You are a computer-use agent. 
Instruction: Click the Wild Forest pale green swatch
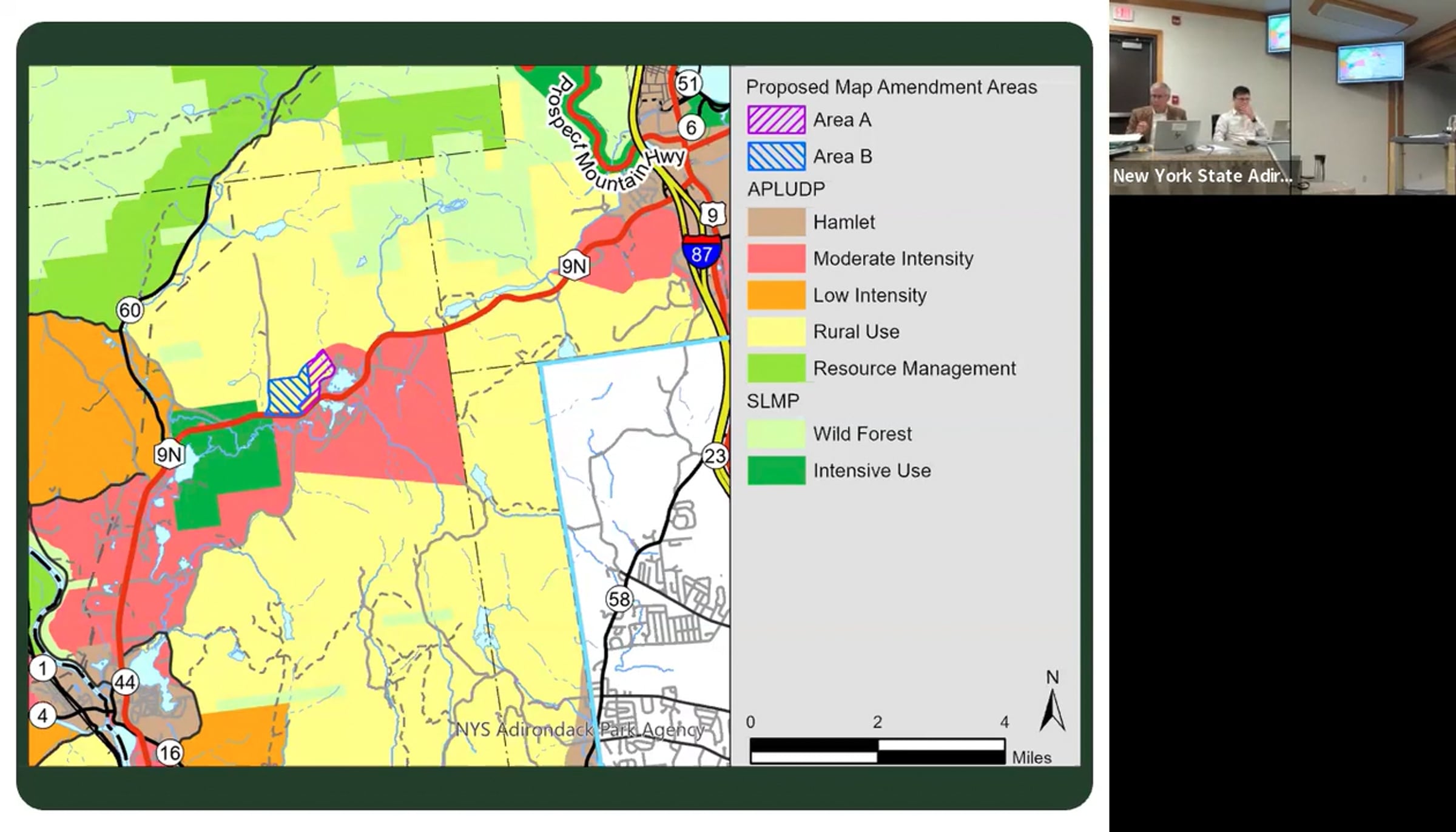click(x=777, y=433)
